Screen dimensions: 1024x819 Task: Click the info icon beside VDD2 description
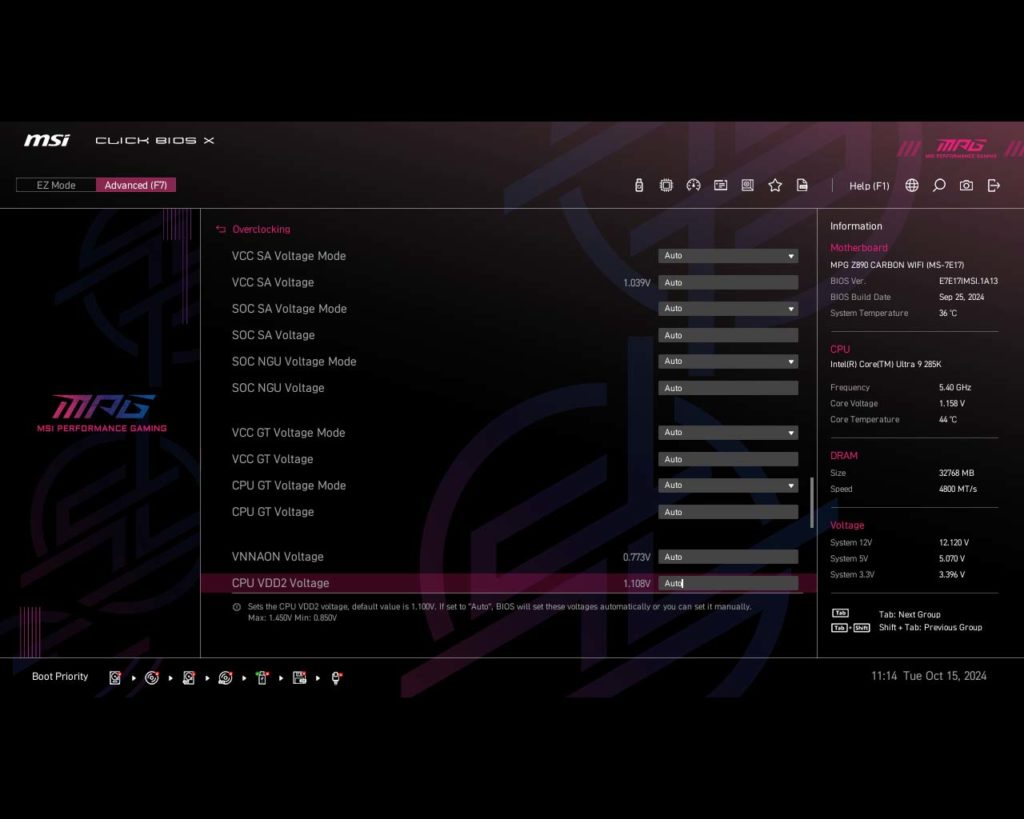(x=236, y=607)
